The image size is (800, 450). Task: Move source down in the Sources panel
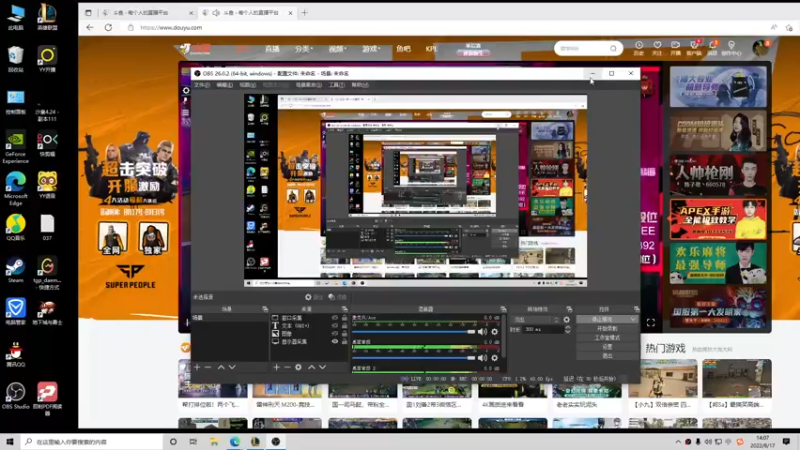[322, 367]
